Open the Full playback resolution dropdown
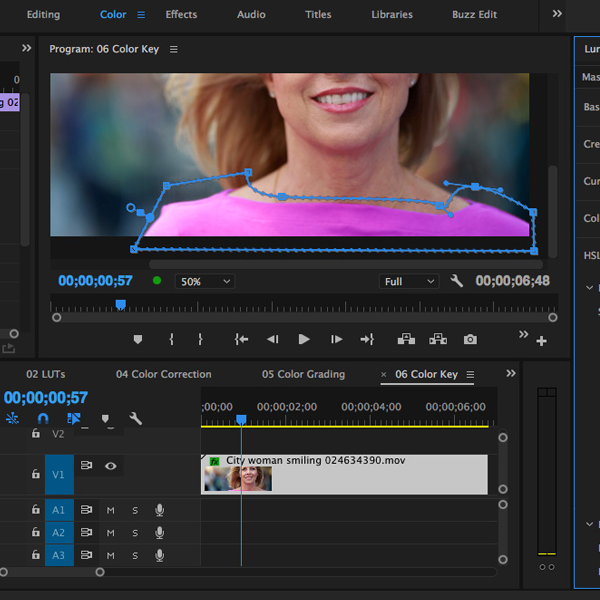Screen dimensions: 600x600 point(409,282)
